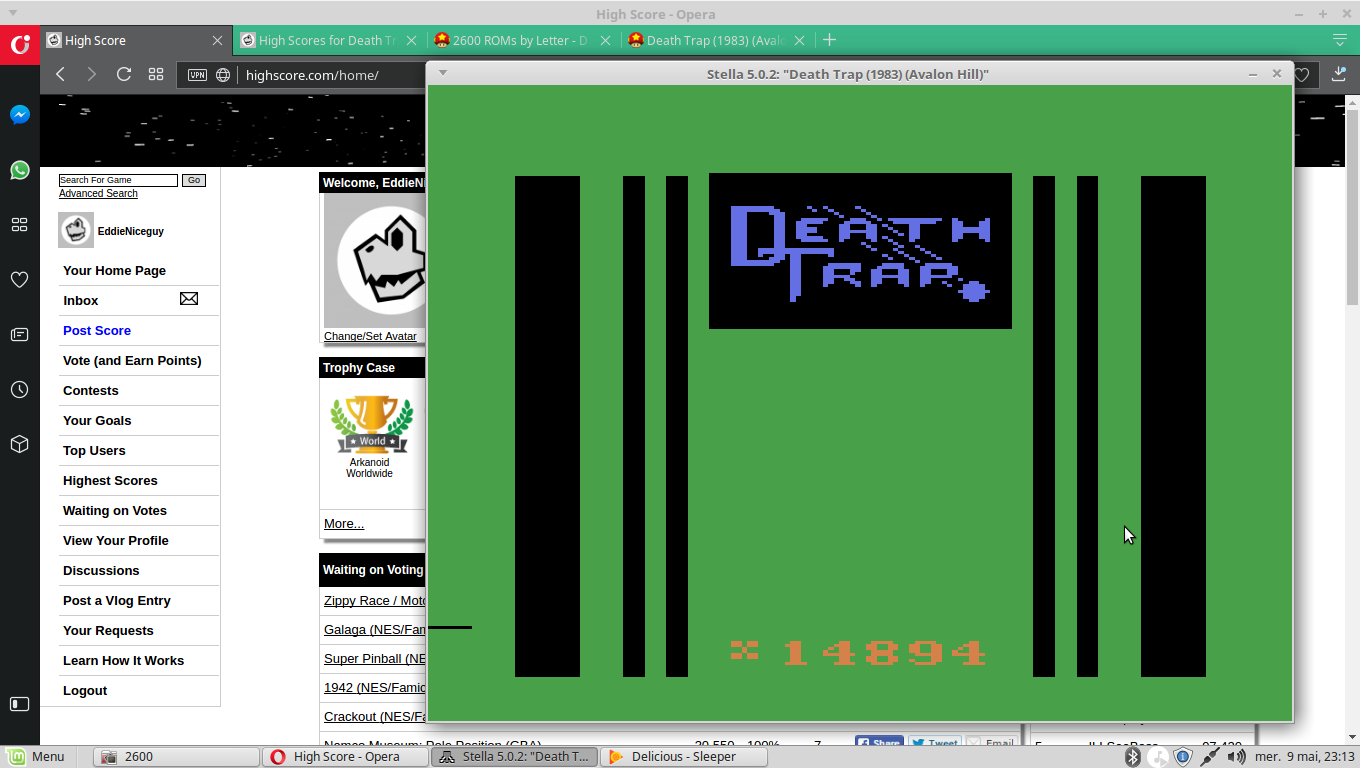Click the Go search button
Screen dimensions: 1360x768
click(x=194, y=180)
